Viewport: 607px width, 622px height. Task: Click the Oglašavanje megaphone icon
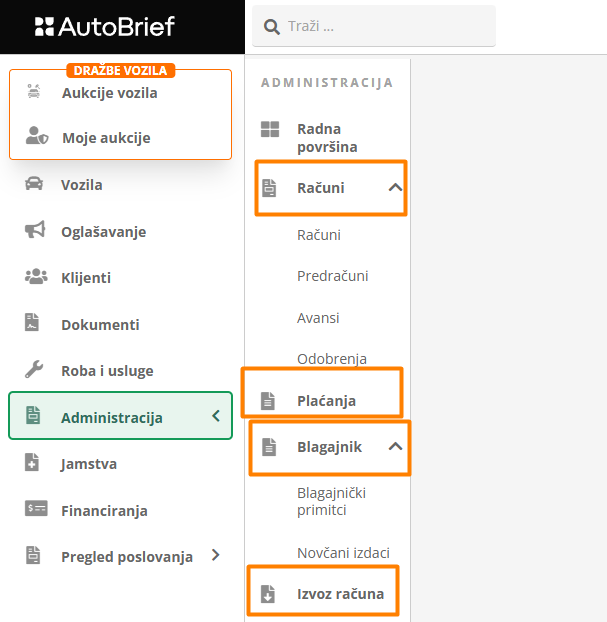coord(34,231)
